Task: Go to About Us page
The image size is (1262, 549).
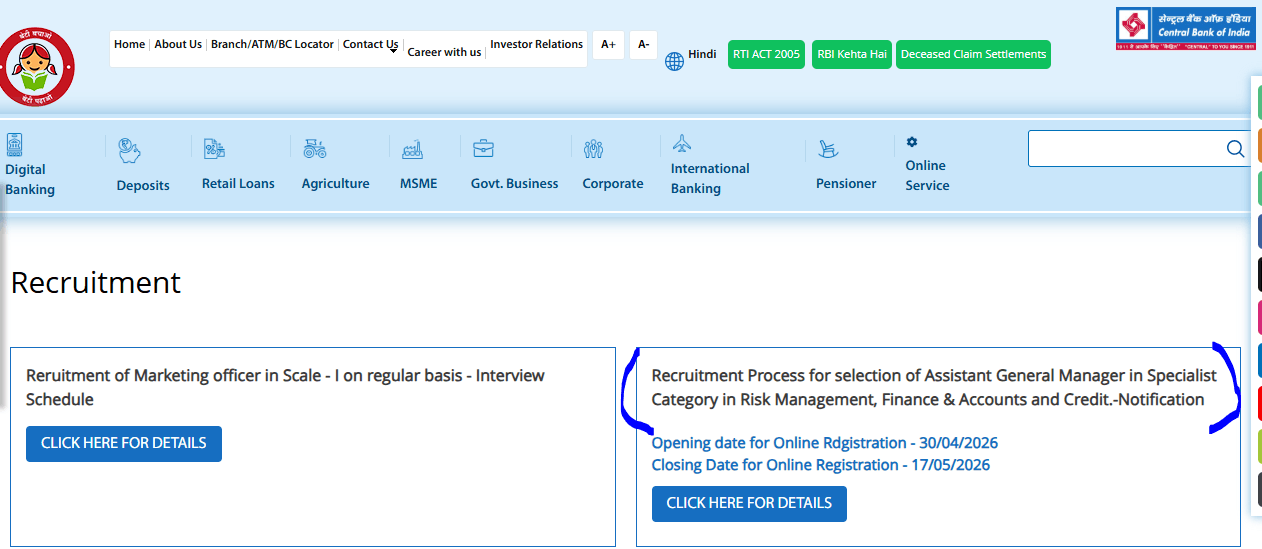Action: coord(178,44)
